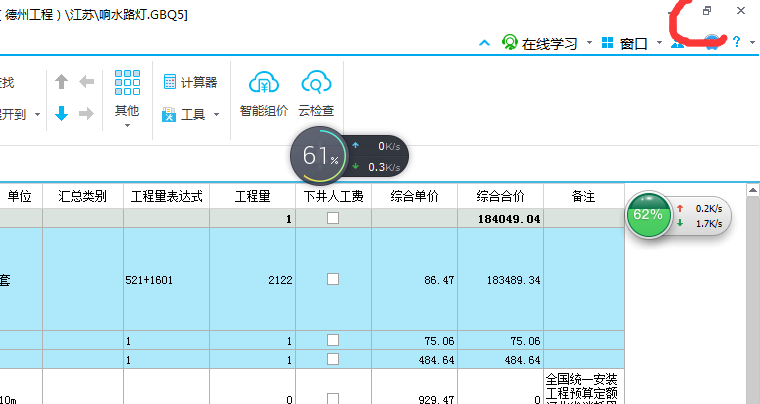Click the 单位 column header

pyautogui.click(x=19, y=196)
